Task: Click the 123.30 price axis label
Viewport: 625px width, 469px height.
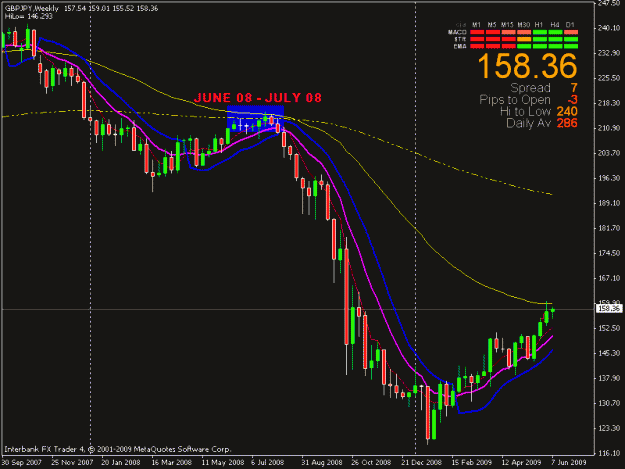Action: point(609,428)
